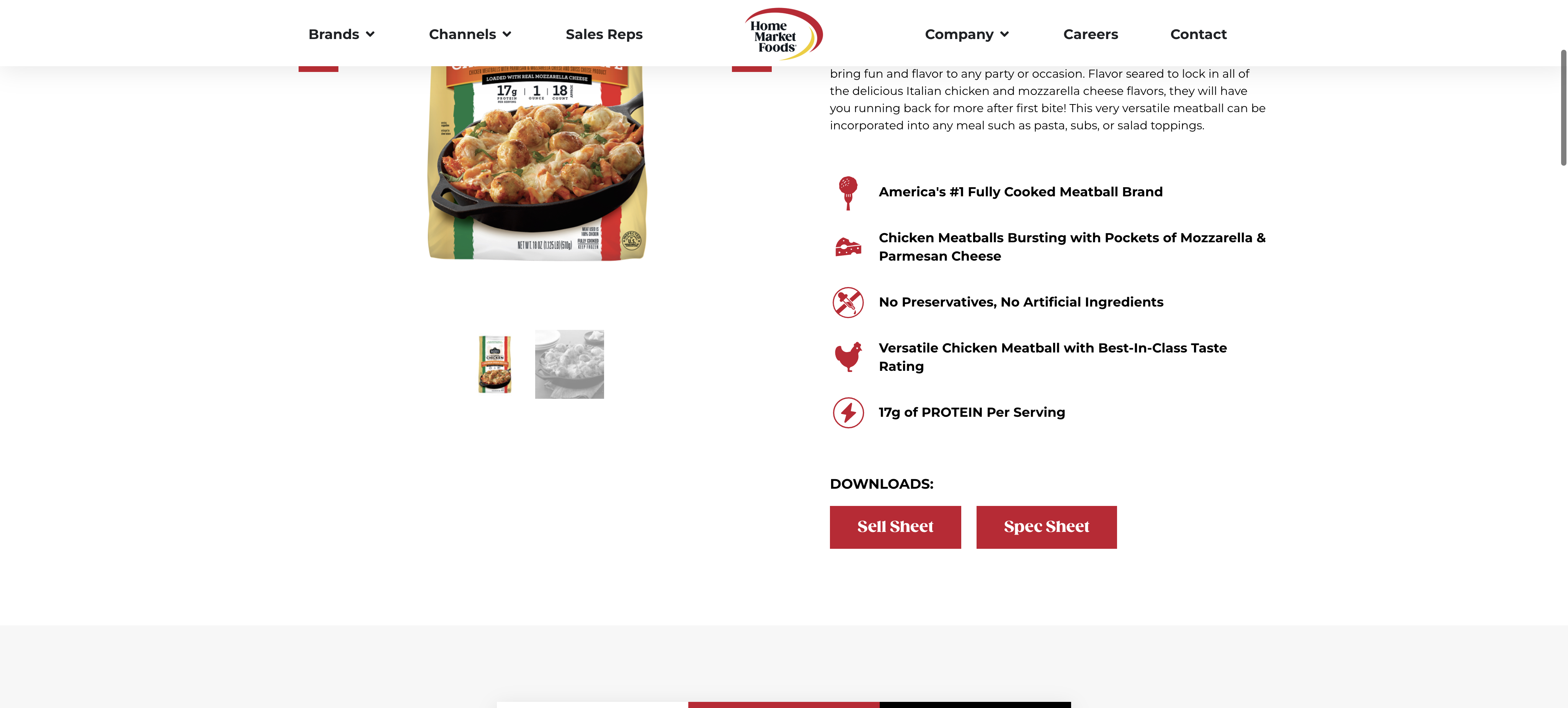Download the Spec Sheet
1568x708 pixels.
(x=1046, y=527)
